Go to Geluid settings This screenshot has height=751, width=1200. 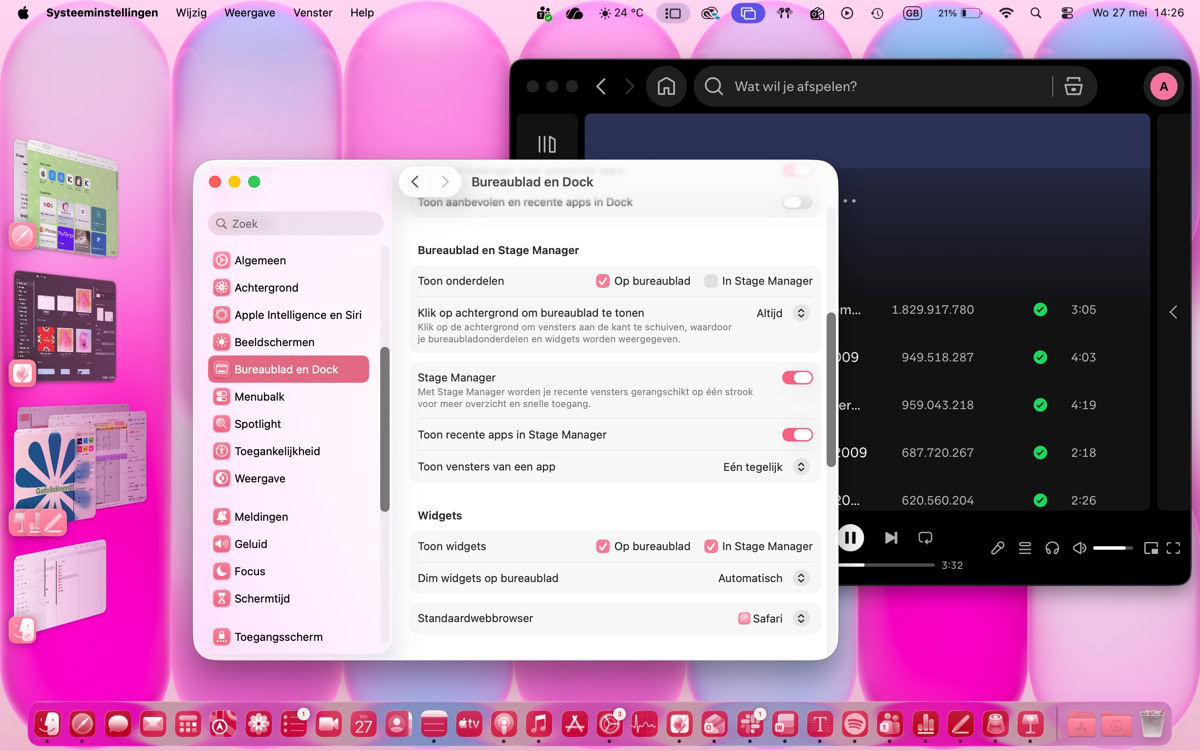[x=288, y=544]
